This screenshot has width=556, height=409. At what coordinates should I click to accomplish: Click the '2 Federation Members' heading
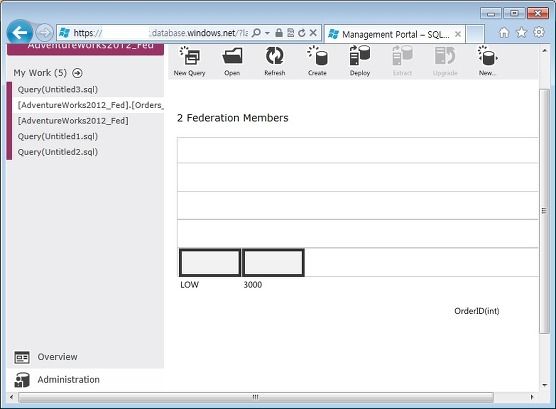pyautogui.click(x=233, y=118)
